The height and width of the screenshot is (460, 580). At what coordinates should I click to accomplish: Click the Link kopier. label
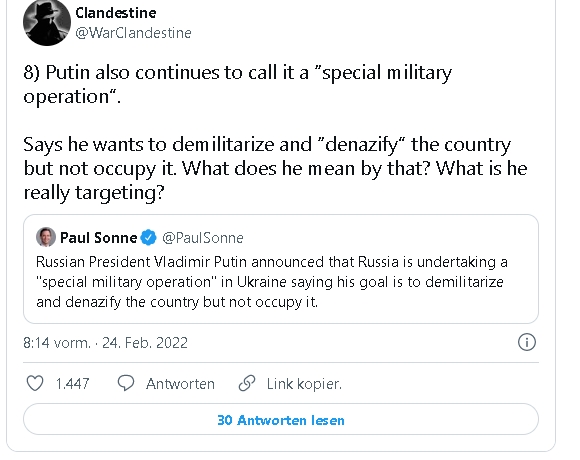304,384
